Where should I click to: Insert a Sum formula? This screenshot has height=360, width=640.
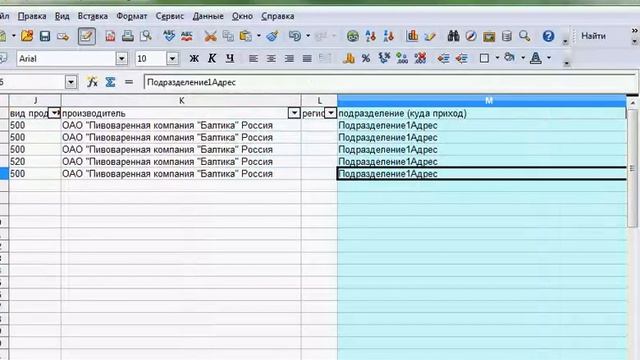coord(110,82)
